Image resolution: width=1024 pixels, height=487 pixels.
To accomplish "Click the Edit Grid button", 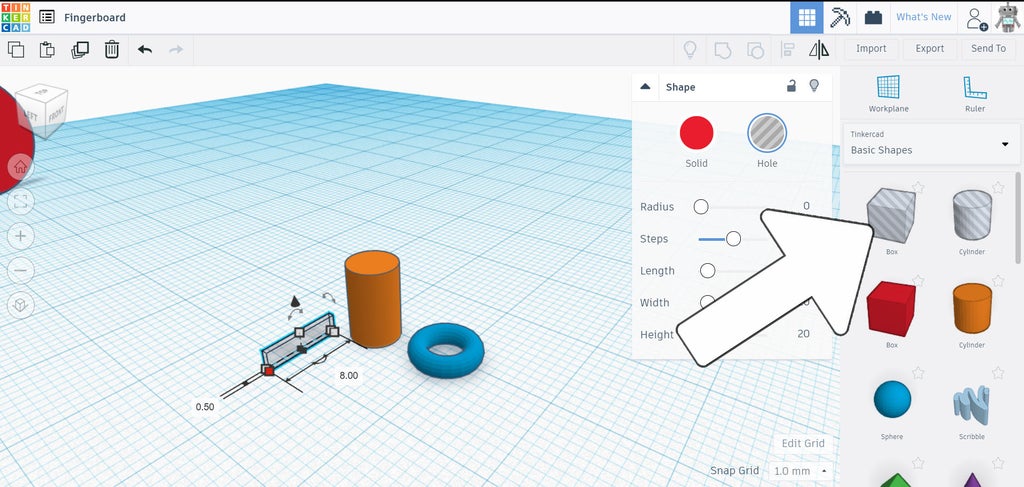I will [x=803, y=443].
